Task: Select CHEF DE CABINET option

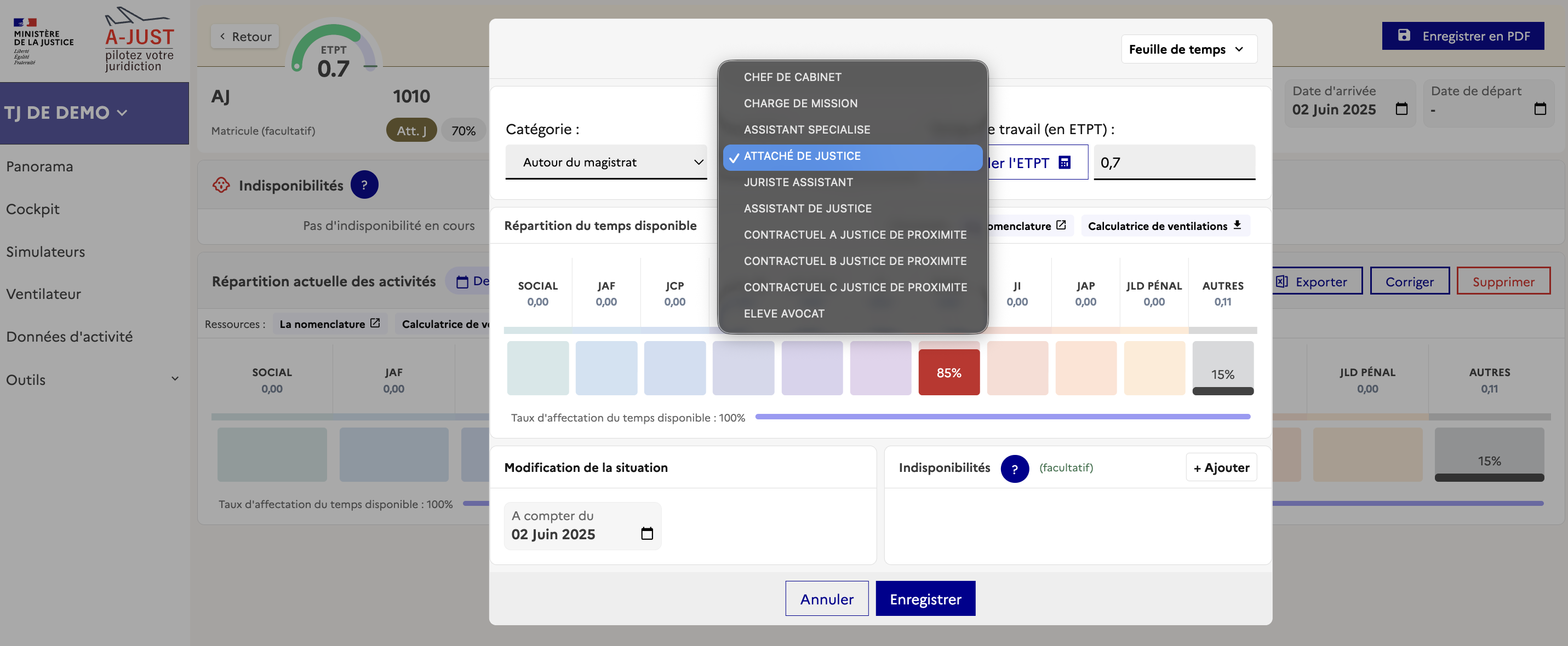Action: tap(792, 77)
